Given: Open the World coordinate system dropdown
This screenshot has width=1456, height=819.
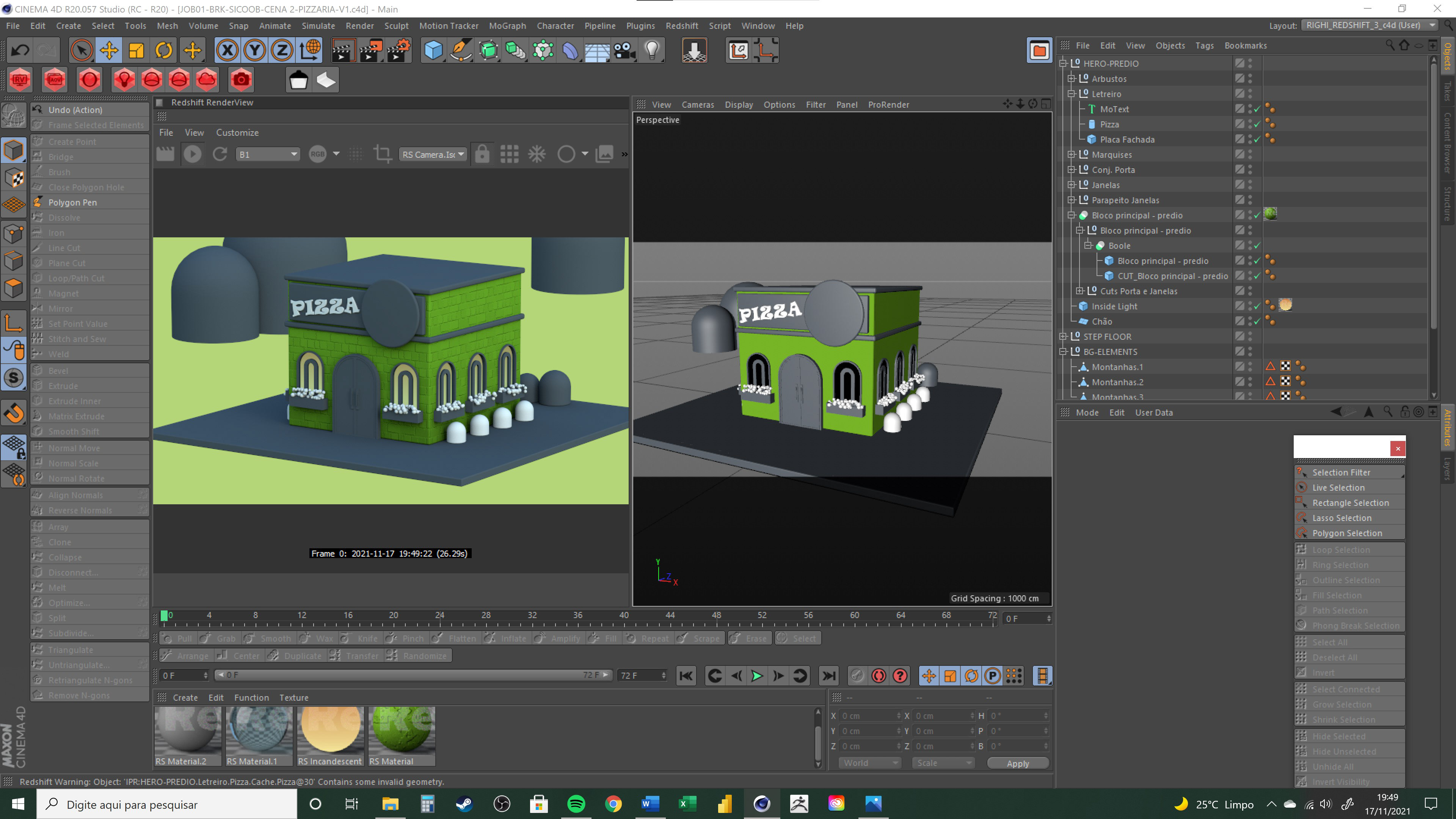Looking at the screenshot, I should (870, 763).
